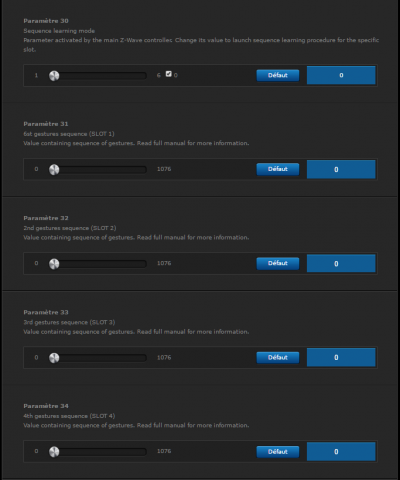Image resolution: width=400 pixels, height=480 pixels.
Task: Select the '3rd gestures sequence (SLOT 3)' text
Action: click(x=69, y=322)
